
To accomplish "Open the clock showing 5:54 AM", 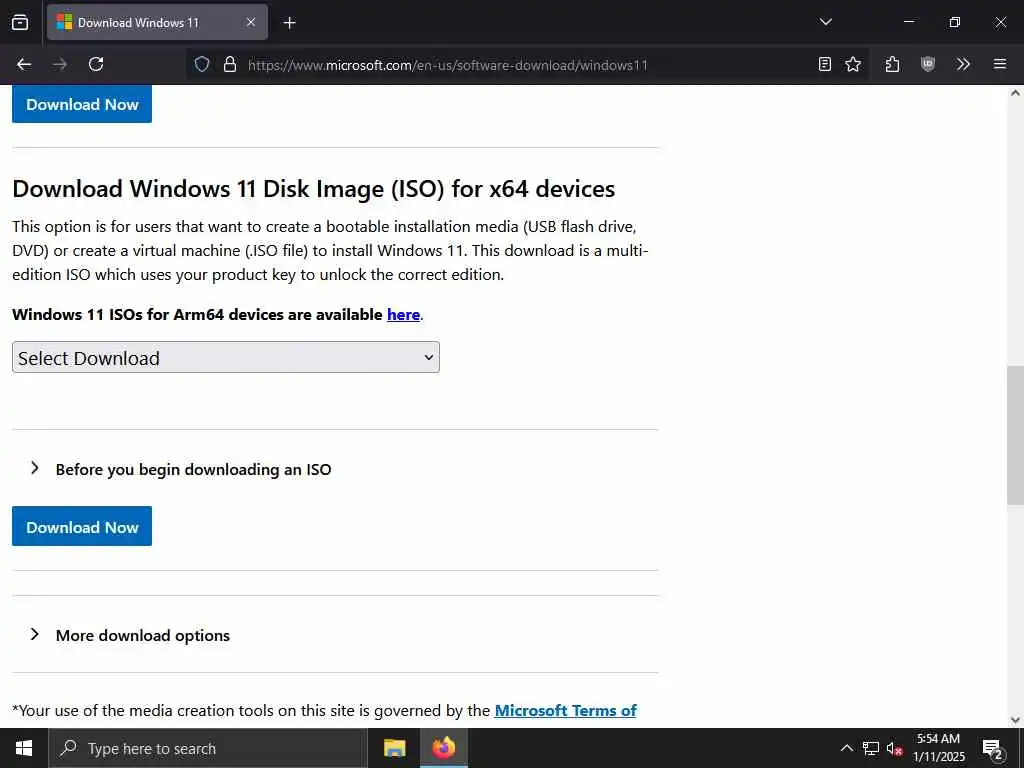I will 938,748.
